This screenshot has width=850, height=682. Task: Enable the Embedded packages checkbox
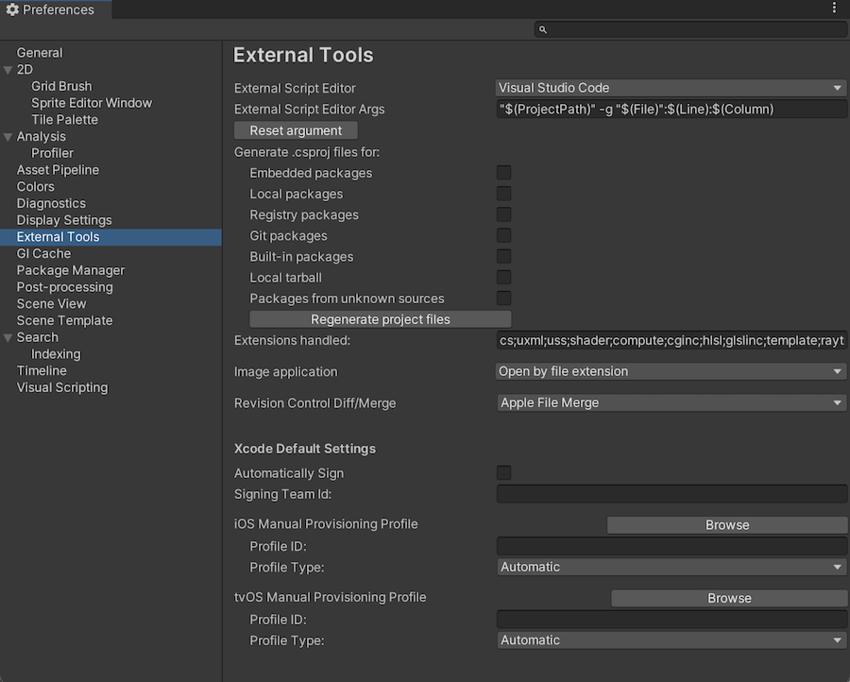[504, 172]
